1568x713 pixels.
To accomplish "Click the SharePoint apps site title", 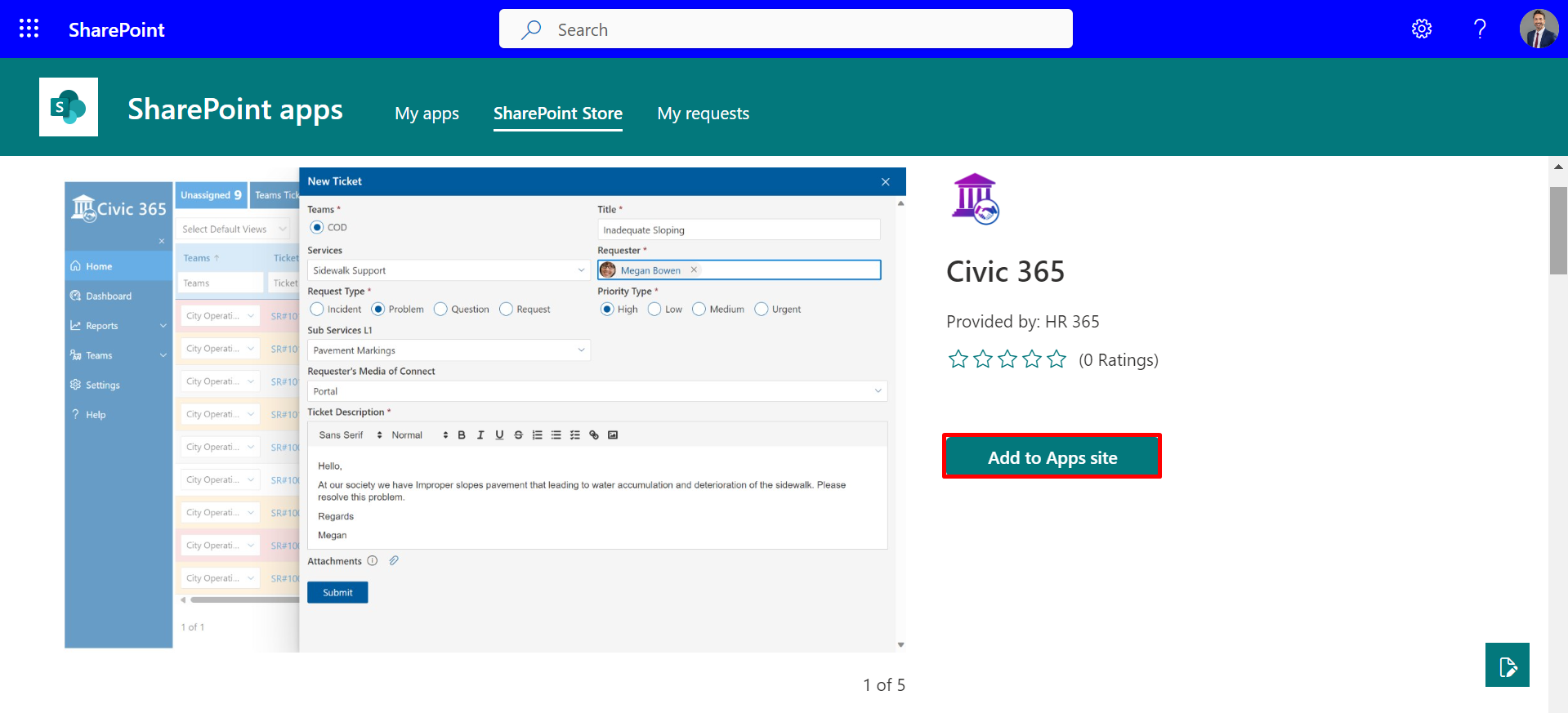I will coord(235,109).
